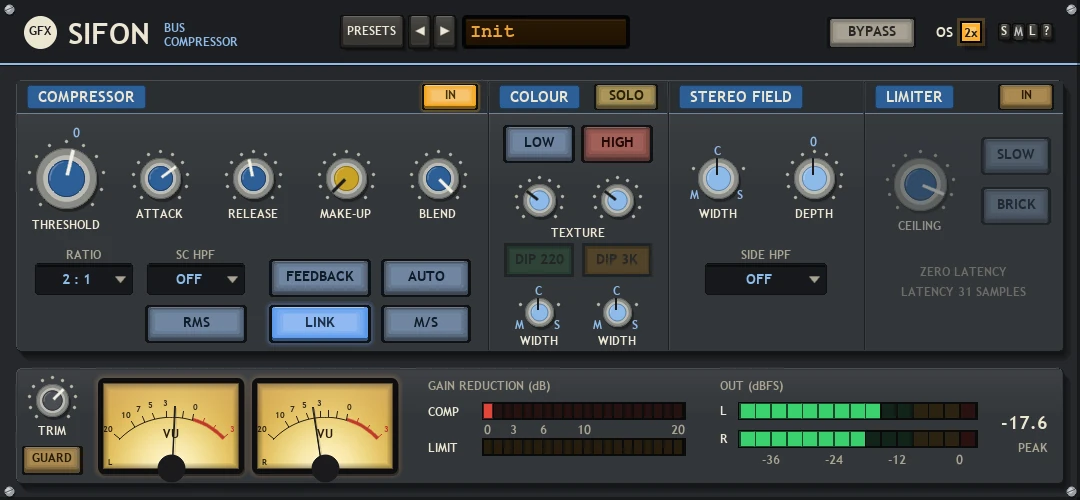Screen dimensions: 1080x500
Task: Click the SIFON title
Action: 109,33
